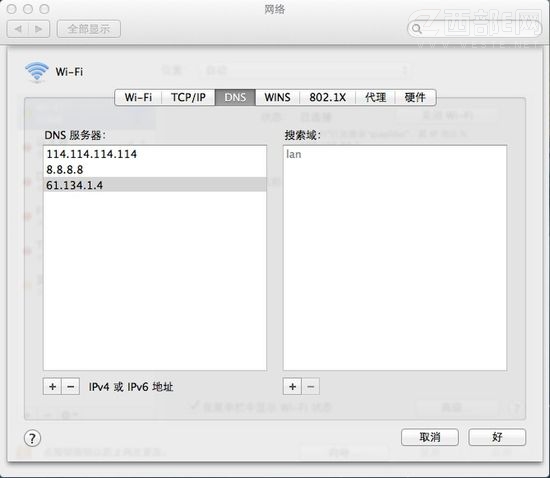
Task: Switch to the WINS tab
Action: point(277,97)
